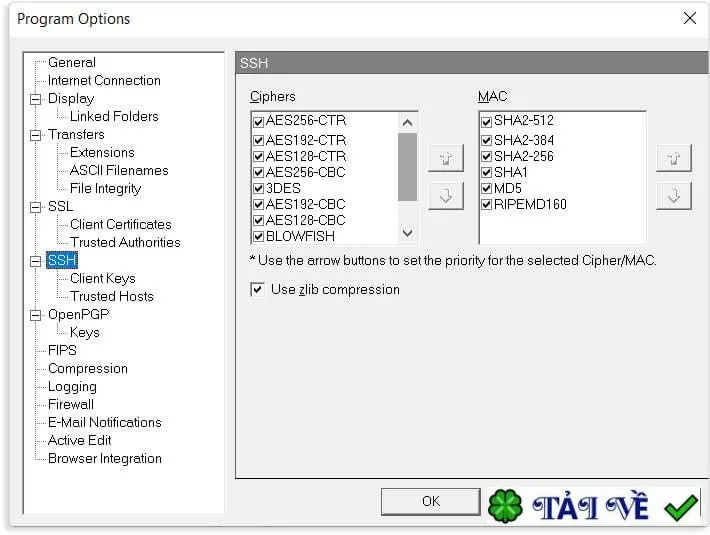This screenshot has height=535, width=710.
Task: Click the Ciphers list scrollbar thumb
Action: click(408, 167)
